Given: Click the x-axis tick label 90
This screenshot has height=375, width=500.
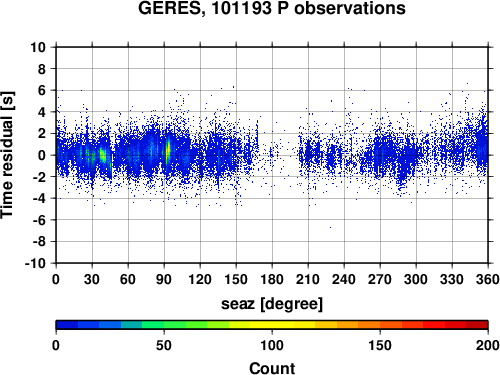Looking at the screenshot, I should click(164, 279).
